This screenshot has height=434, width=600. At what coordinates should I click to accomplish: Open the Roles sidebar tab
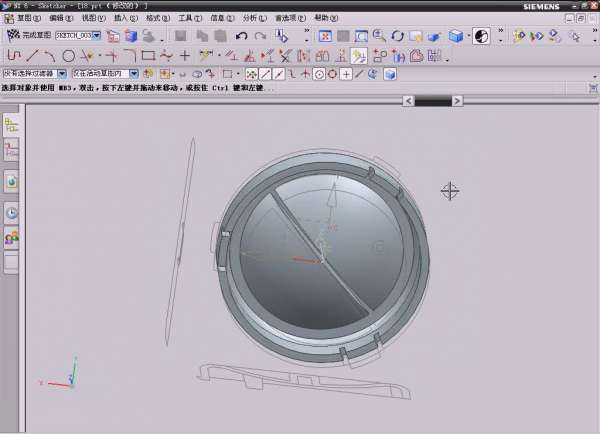coord(11,237)
